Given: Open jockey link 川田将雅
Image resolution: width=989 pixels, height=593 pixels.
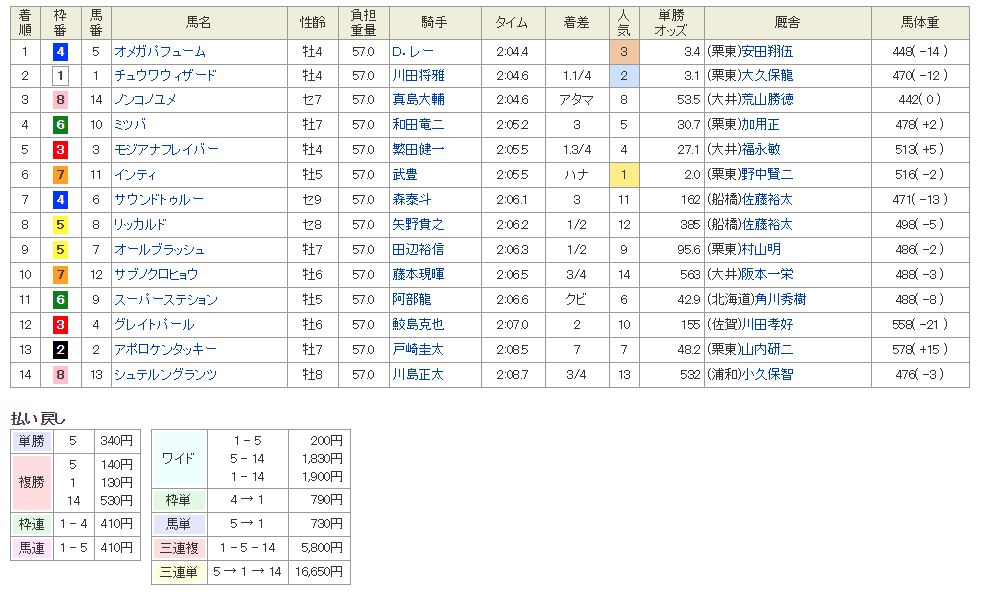Looking at the screenshot, I should pyautogui.click(x=418, y=76).
